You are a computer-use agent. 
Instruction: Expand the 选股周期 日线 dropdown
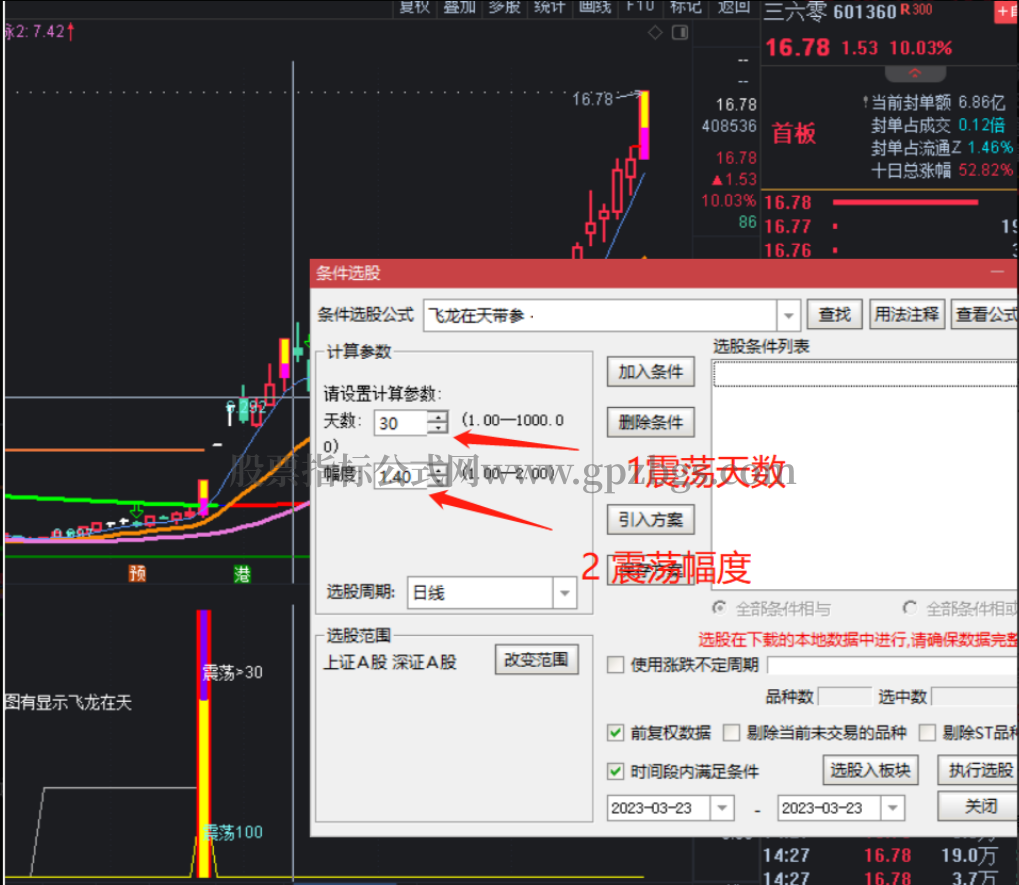[565, 593]
